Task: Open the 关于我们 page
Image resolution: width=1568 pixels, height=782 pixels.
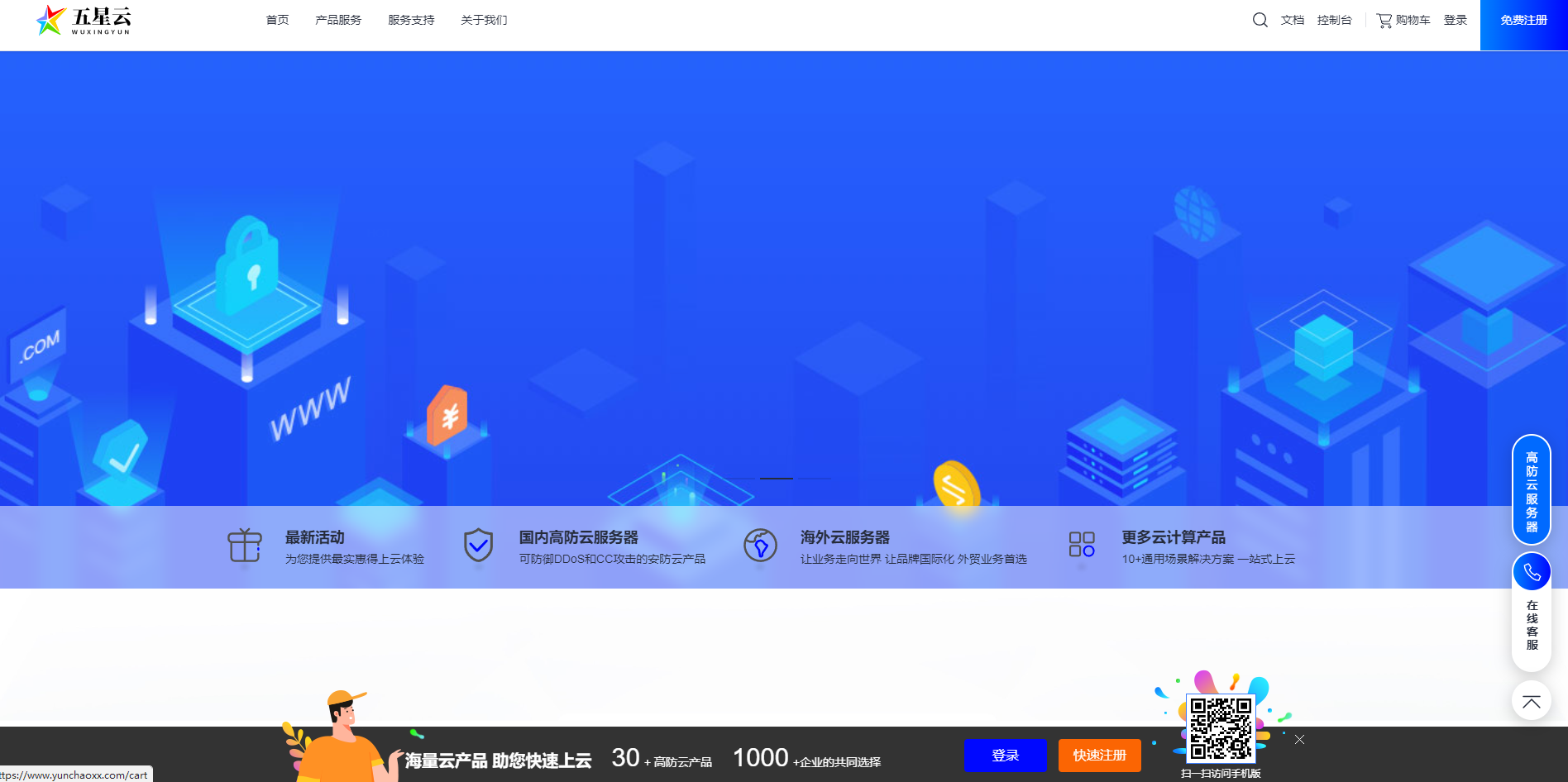Action: click(483, 20)
